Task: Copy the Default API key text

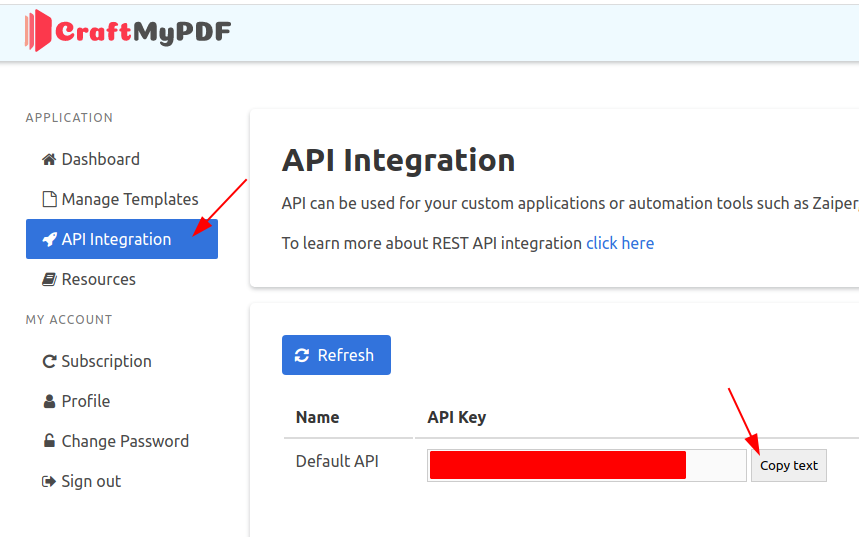Action: click(788, 465)
